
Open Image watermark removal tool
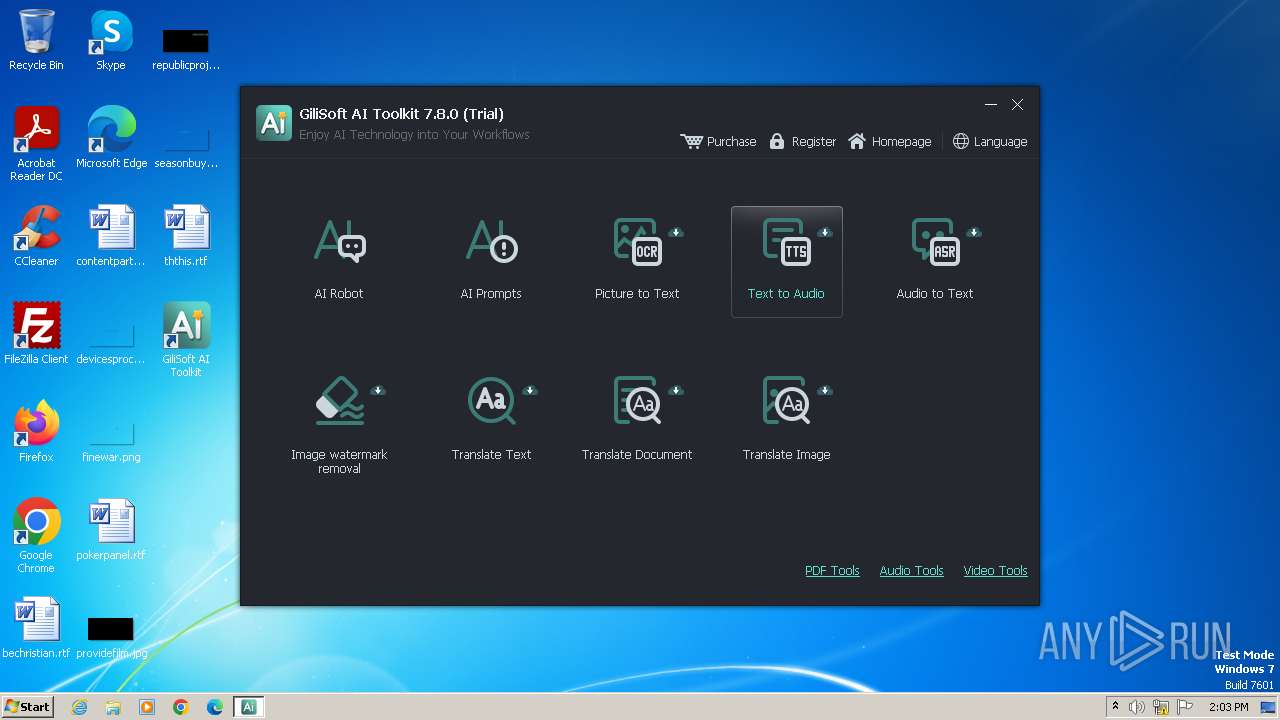pyautogui.click(x=339, y=424)
